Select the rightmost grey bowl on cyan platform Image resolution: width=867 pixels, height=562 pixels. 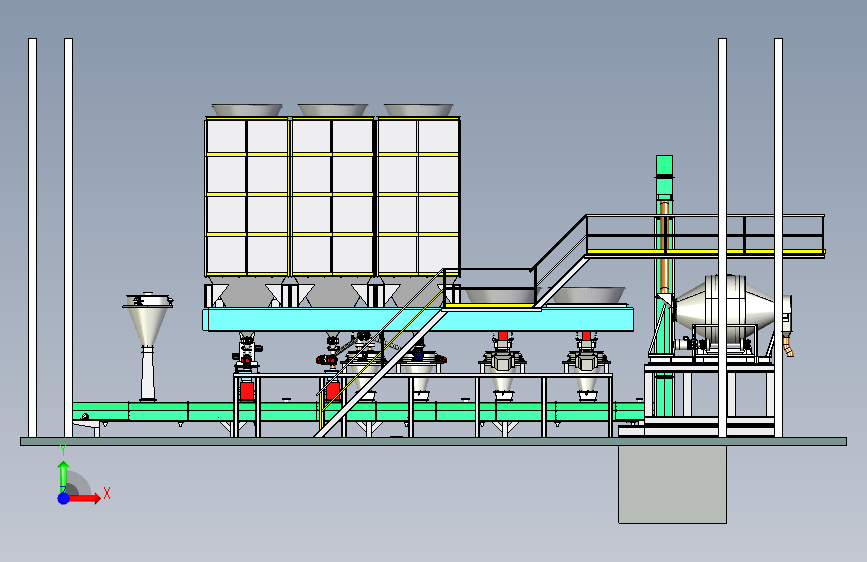(x=589, y=295)
